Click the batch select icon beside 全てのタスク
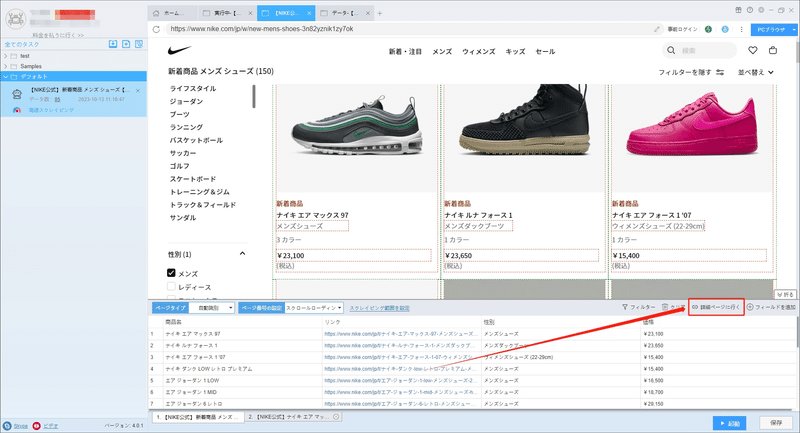This screenshot has width=800, height=433. pyautogui.click(x=139, y=44)
